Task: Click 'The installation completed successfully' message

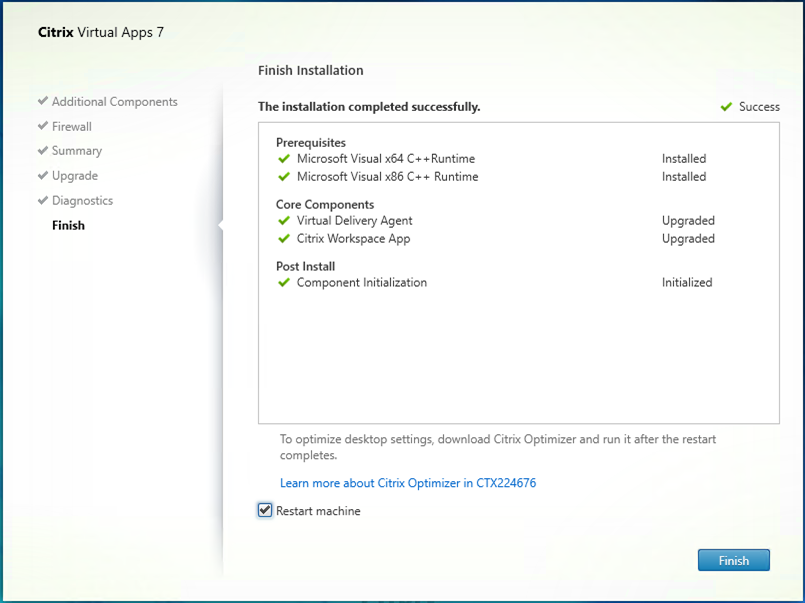Action: [x=369, y=107]
